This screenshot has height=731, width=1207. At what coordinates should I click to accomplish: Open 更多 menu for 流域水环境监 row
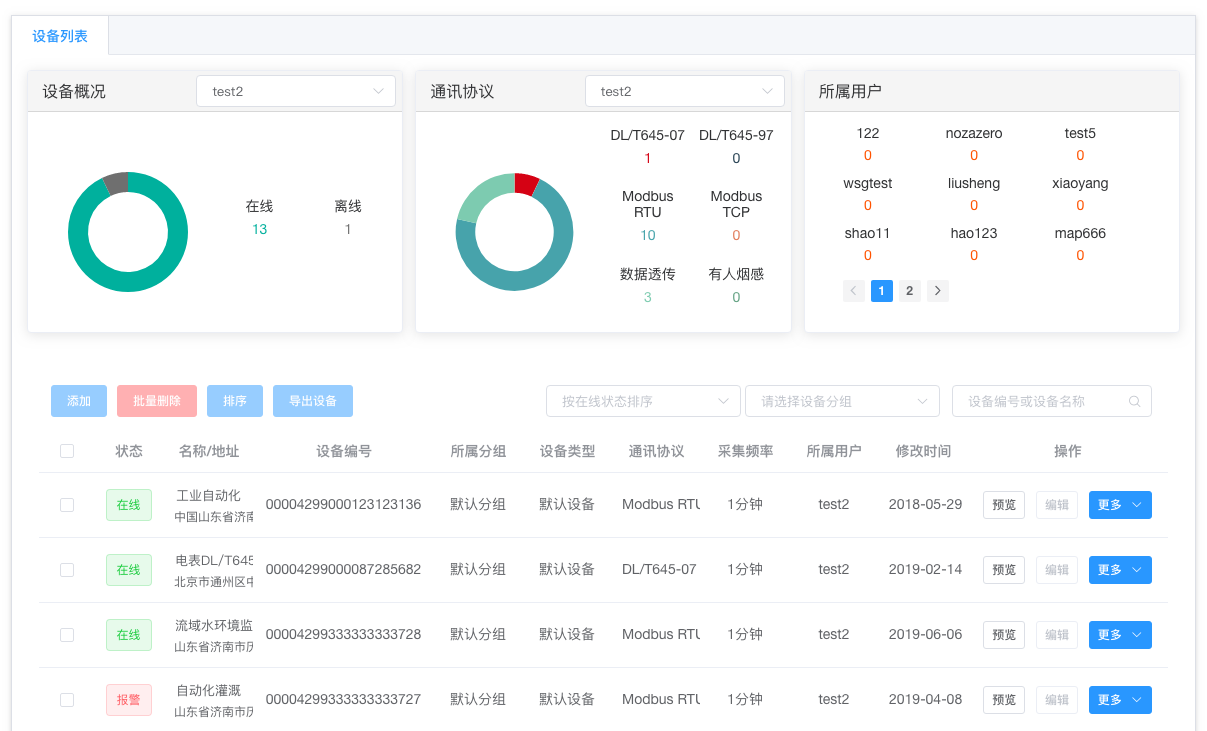pos(1120,635)
